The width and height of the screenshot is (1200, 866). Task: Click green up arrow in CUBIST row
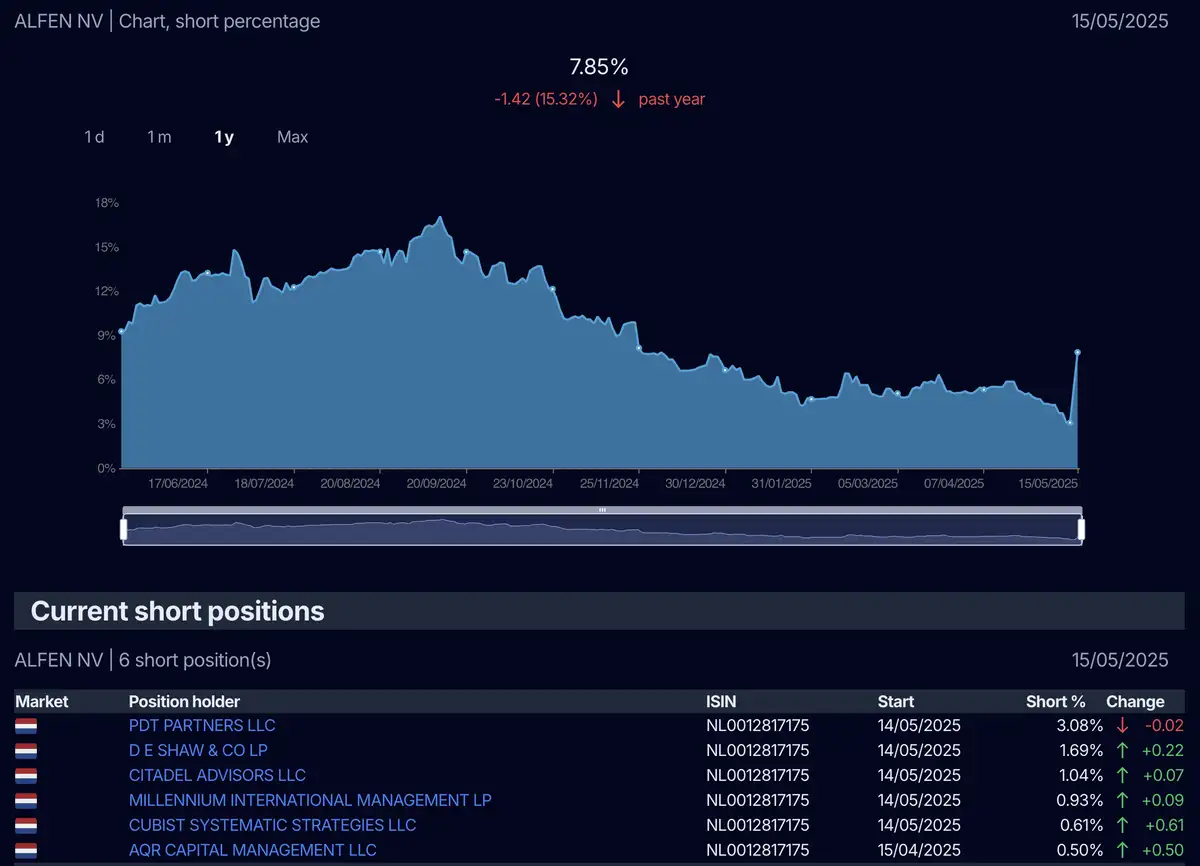[x=1122, y=825]
